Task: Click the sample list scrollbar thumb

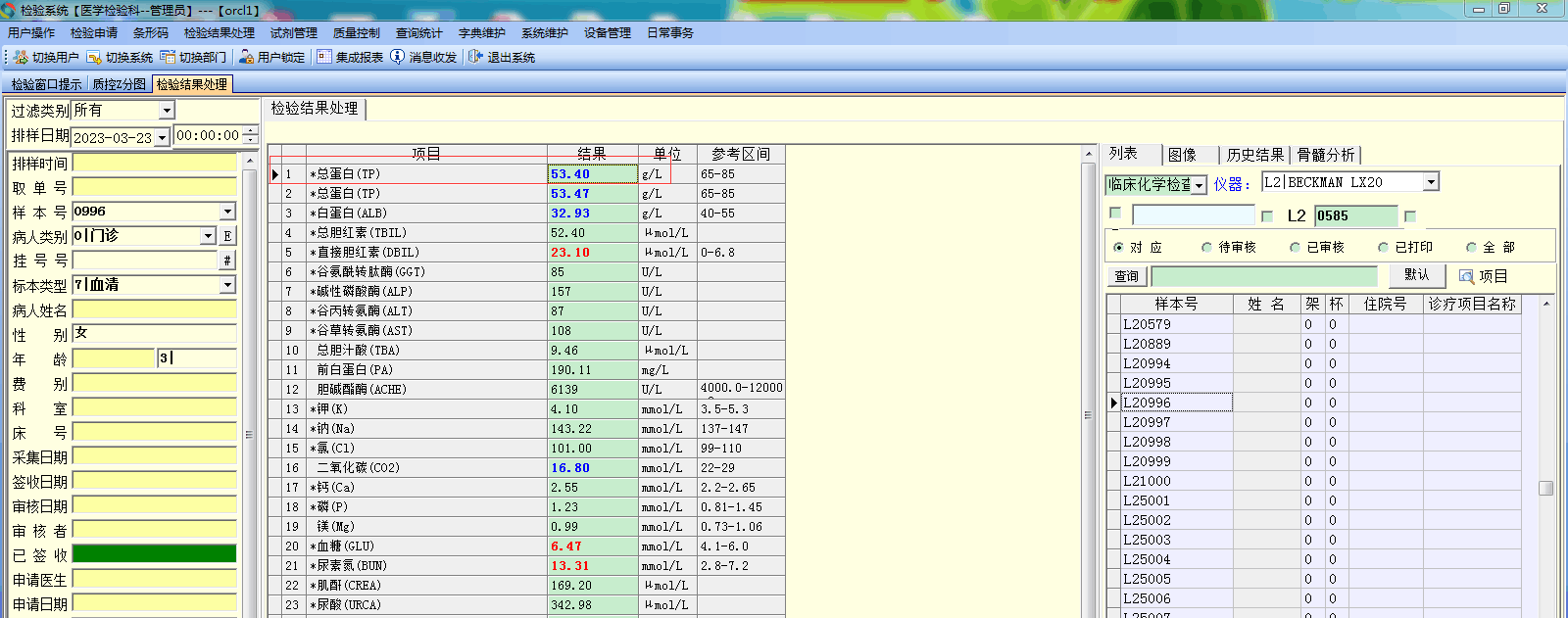Action: (x=1545, y=488)
